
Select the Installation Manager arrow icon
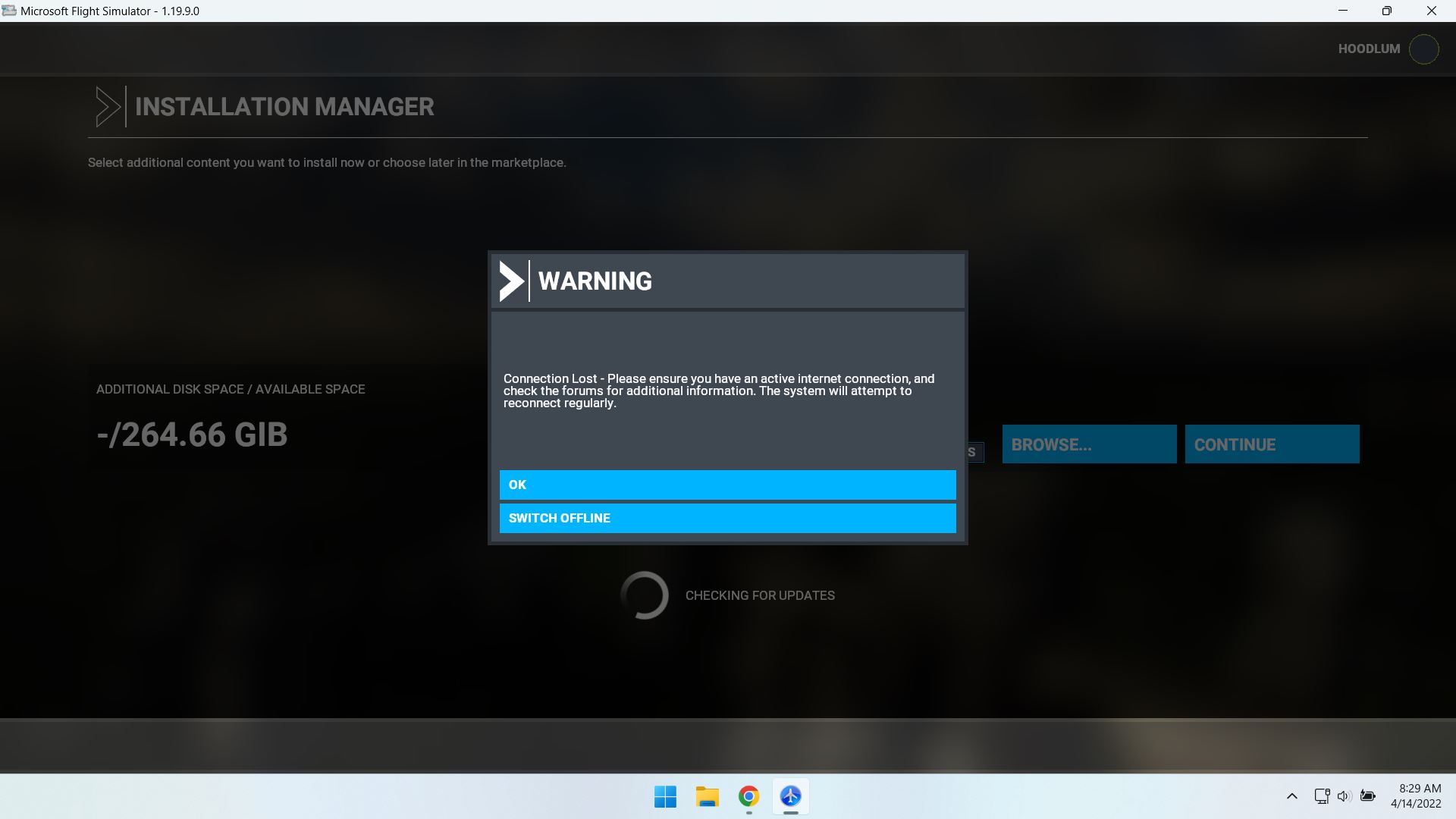[108, 105]
